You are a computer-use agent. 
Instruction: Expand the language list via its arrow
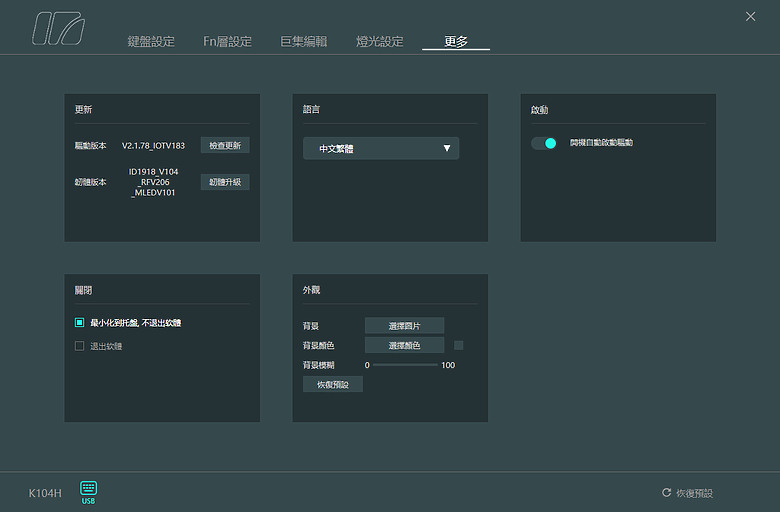coord(447,148)
